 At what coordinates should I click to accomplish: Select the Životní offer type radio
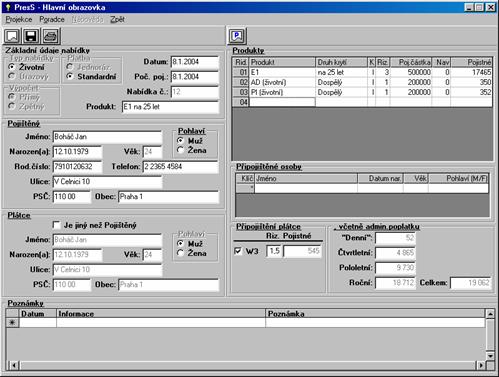click(x=12, y=67)
